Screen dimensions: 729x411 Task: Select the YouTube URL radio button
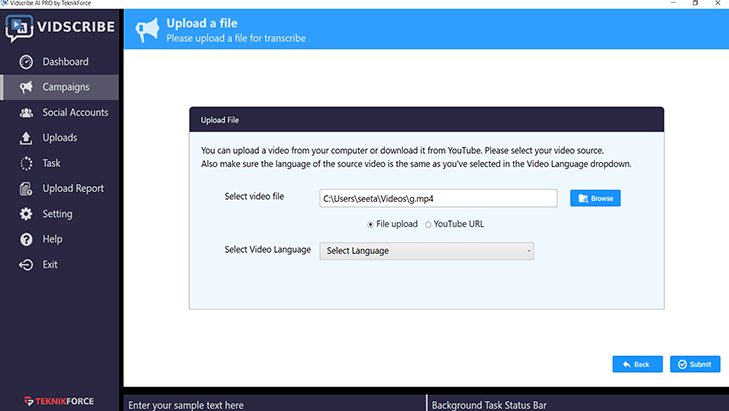point(428,225)
